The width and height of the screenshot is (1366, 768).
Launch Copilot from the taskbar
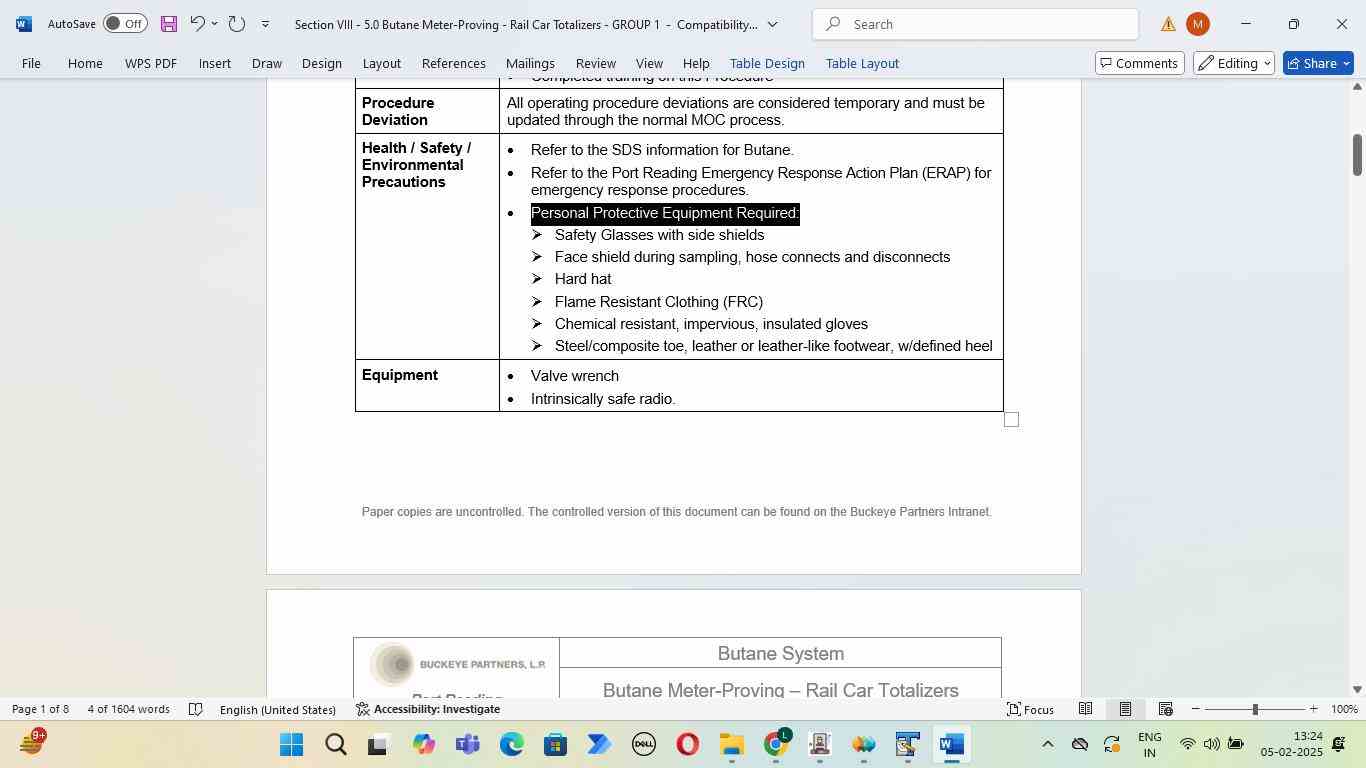(424, 745)
